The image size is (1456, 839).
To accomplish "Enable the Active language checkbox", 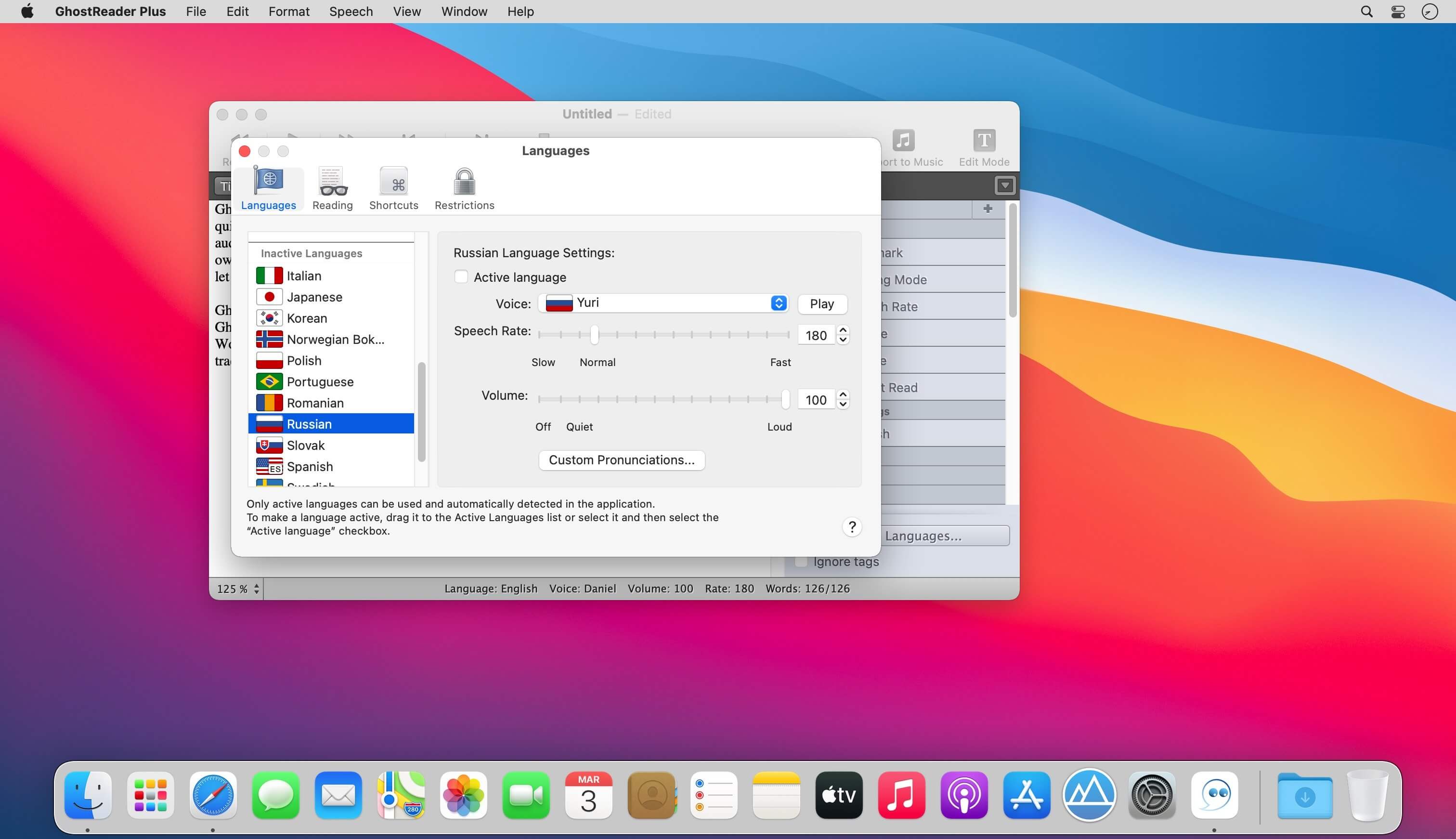I will tap(461, 277).
